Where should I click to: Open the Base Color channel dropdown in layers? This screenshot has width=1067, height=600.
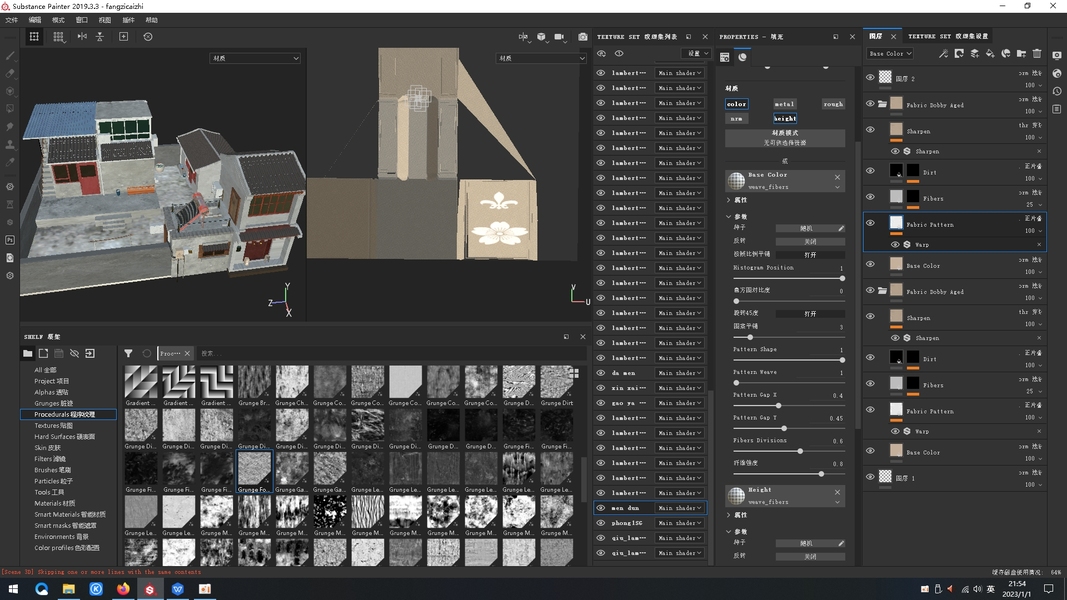tap(889, 53)
